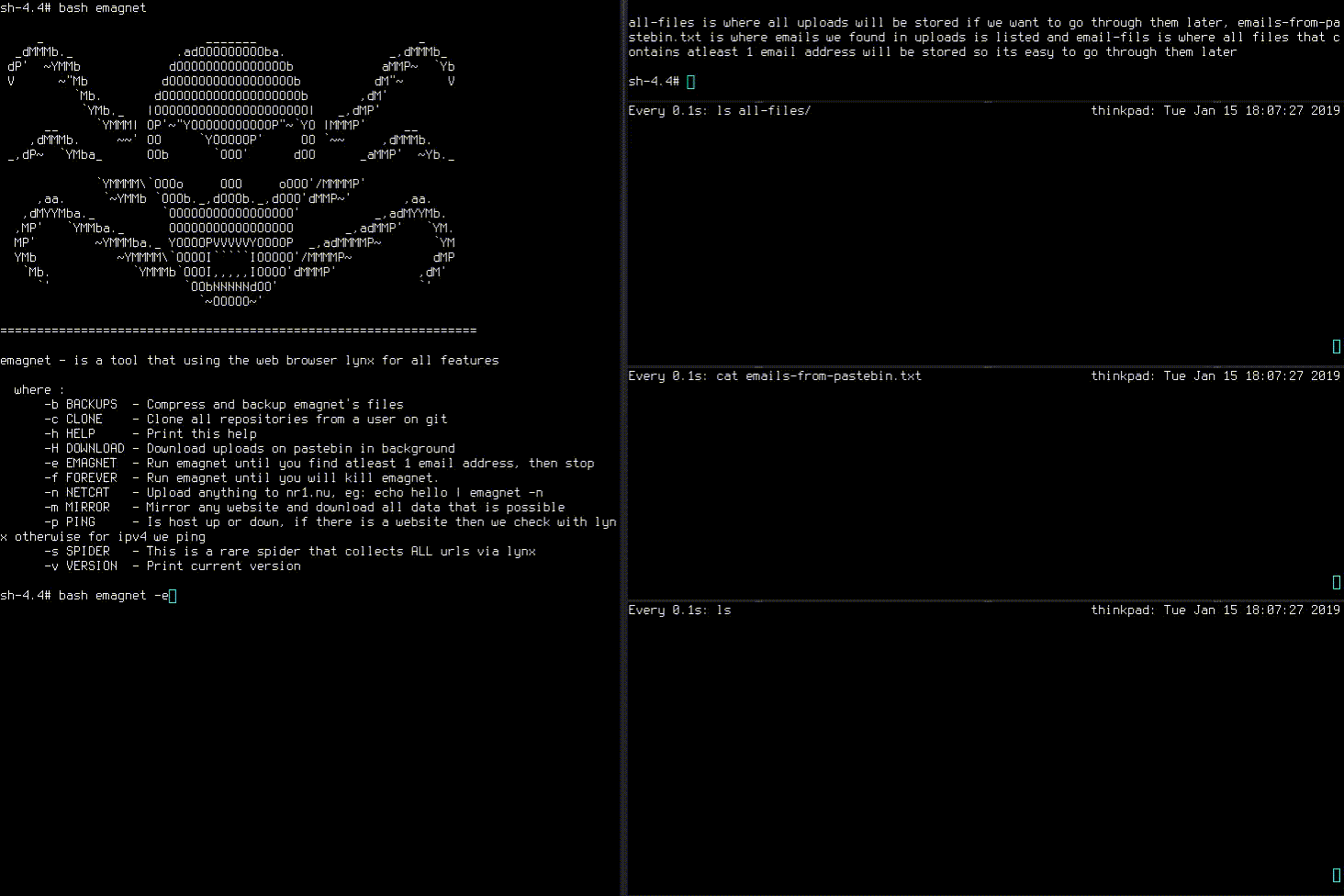Image resolution: width=1344 pixels, height=896 pixels.
Task: Select the '-m MIRROR' option flag
Action: [x=77, y=508]
